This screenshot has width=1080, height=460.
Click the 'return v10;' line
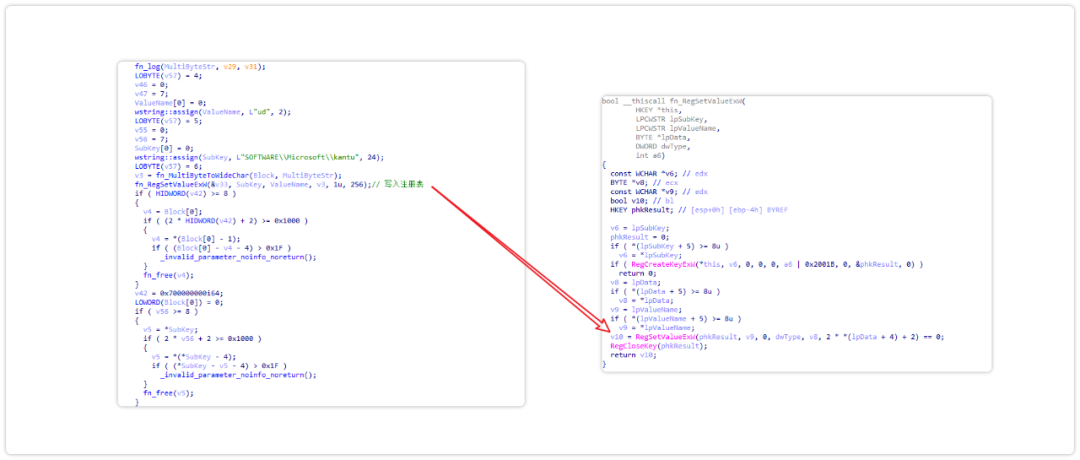coord(632,355)
